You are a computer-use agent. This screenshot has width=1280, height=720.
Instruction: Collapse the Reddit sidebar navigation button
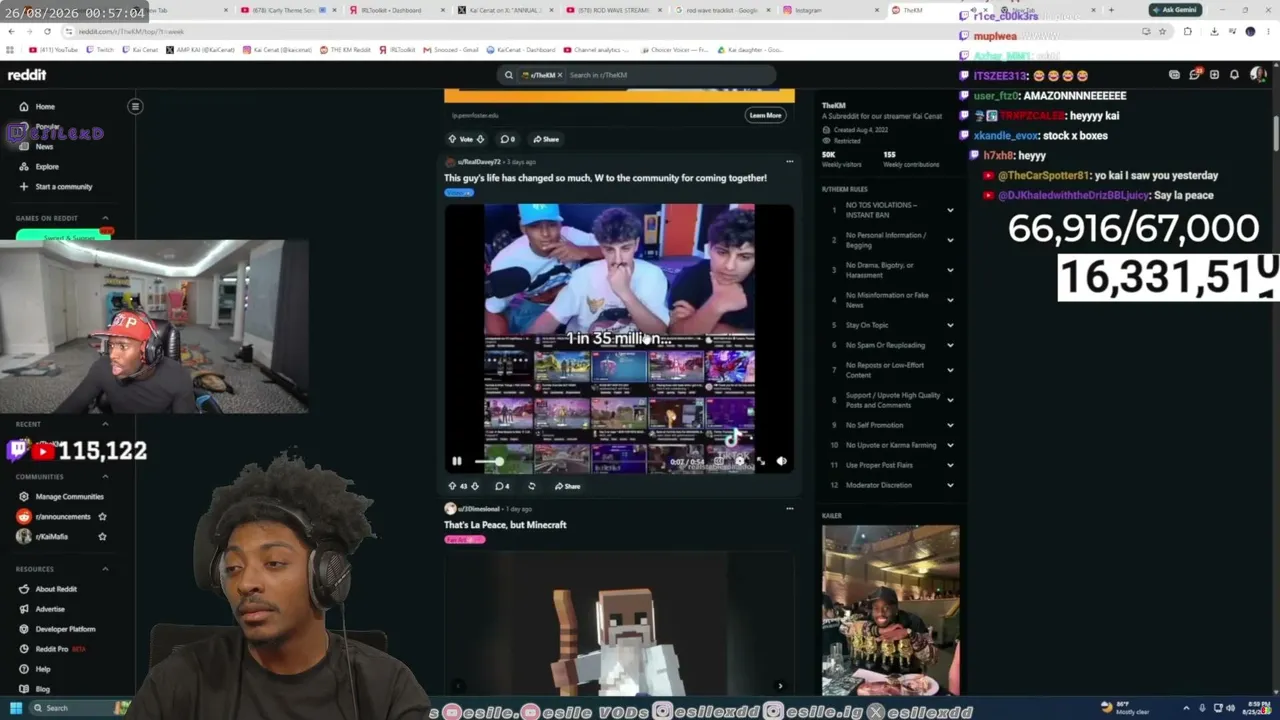coord(135,106)
